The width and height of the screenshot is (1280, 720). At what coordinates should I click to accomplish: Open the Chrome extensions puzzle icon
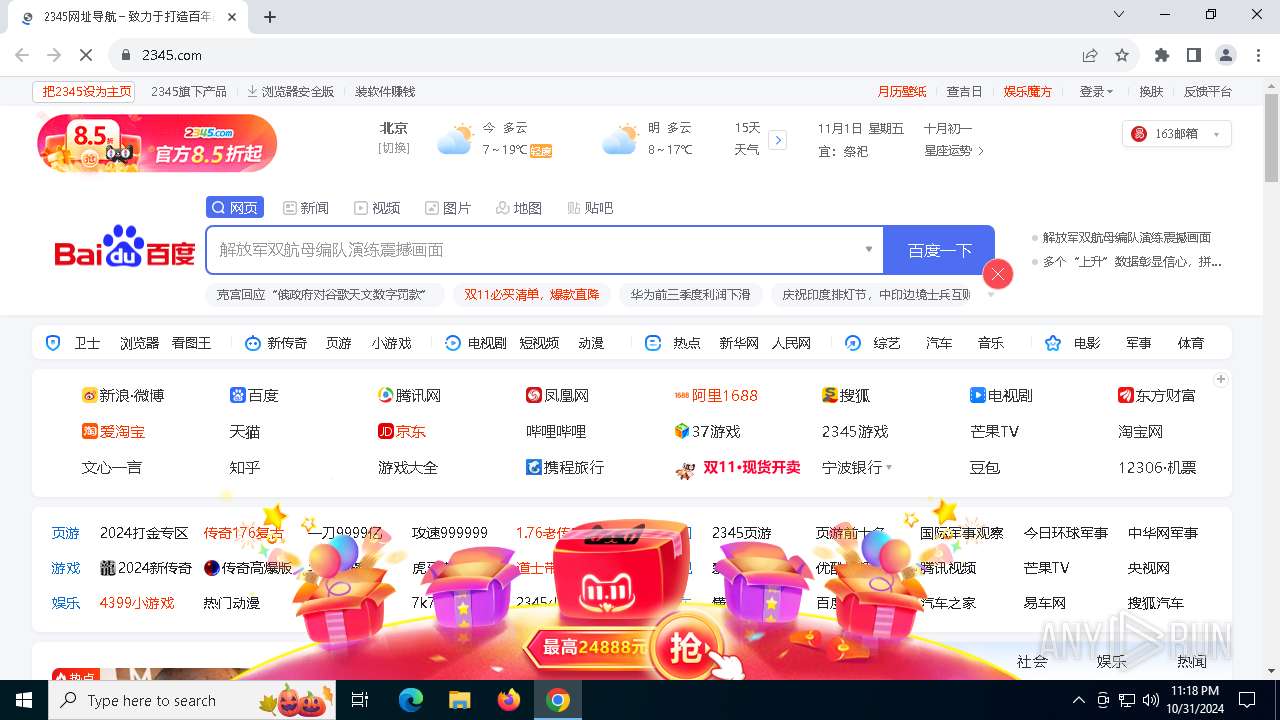[x=1162, y=55]
